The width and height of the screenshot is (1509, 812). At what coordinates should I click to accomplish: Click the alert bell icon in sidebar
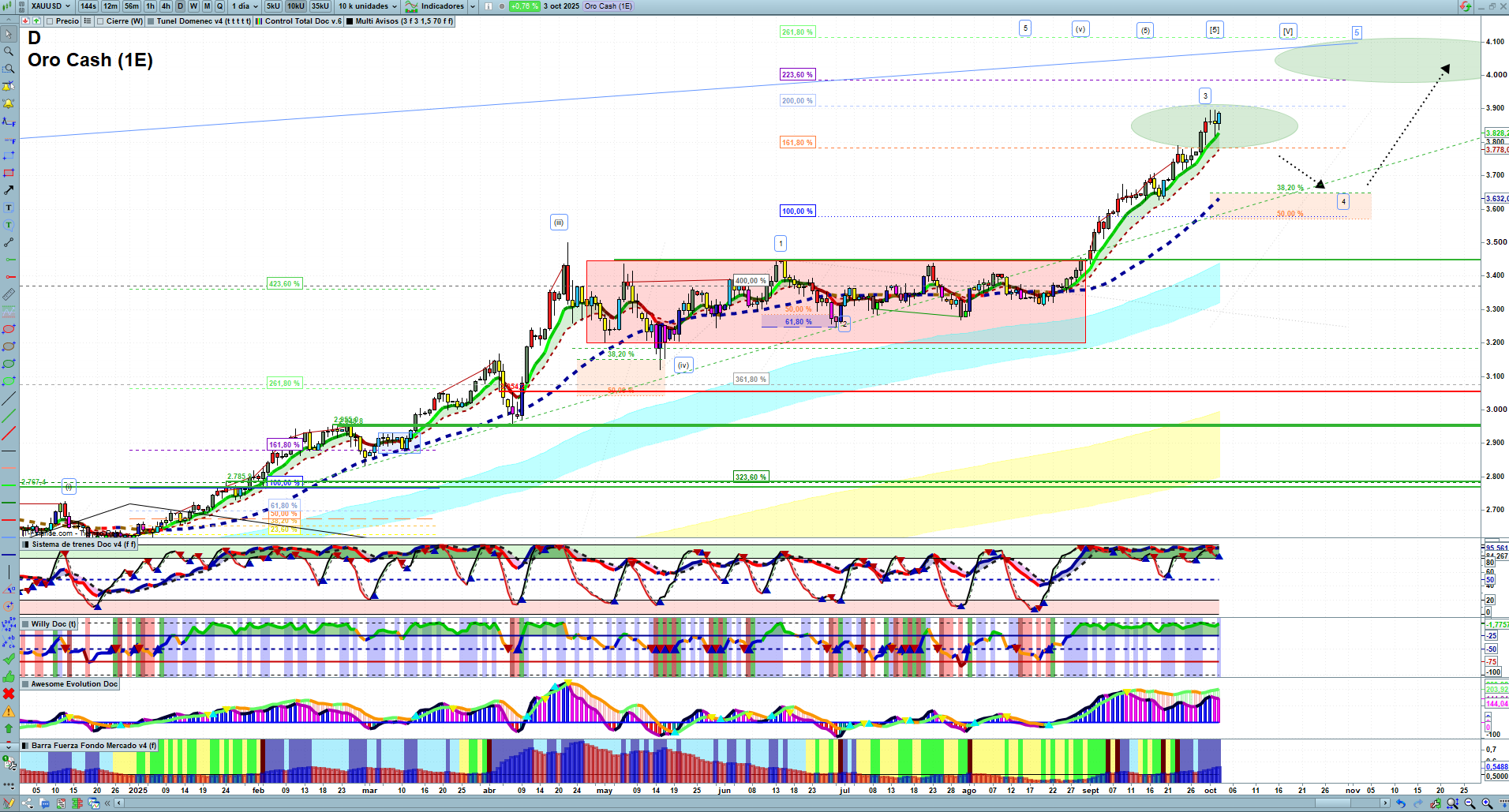[x=9, y=104]
